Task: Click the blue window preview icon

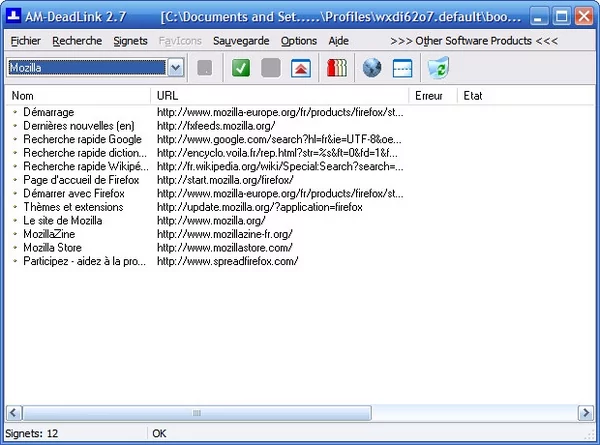Action: tap(402, 68)
